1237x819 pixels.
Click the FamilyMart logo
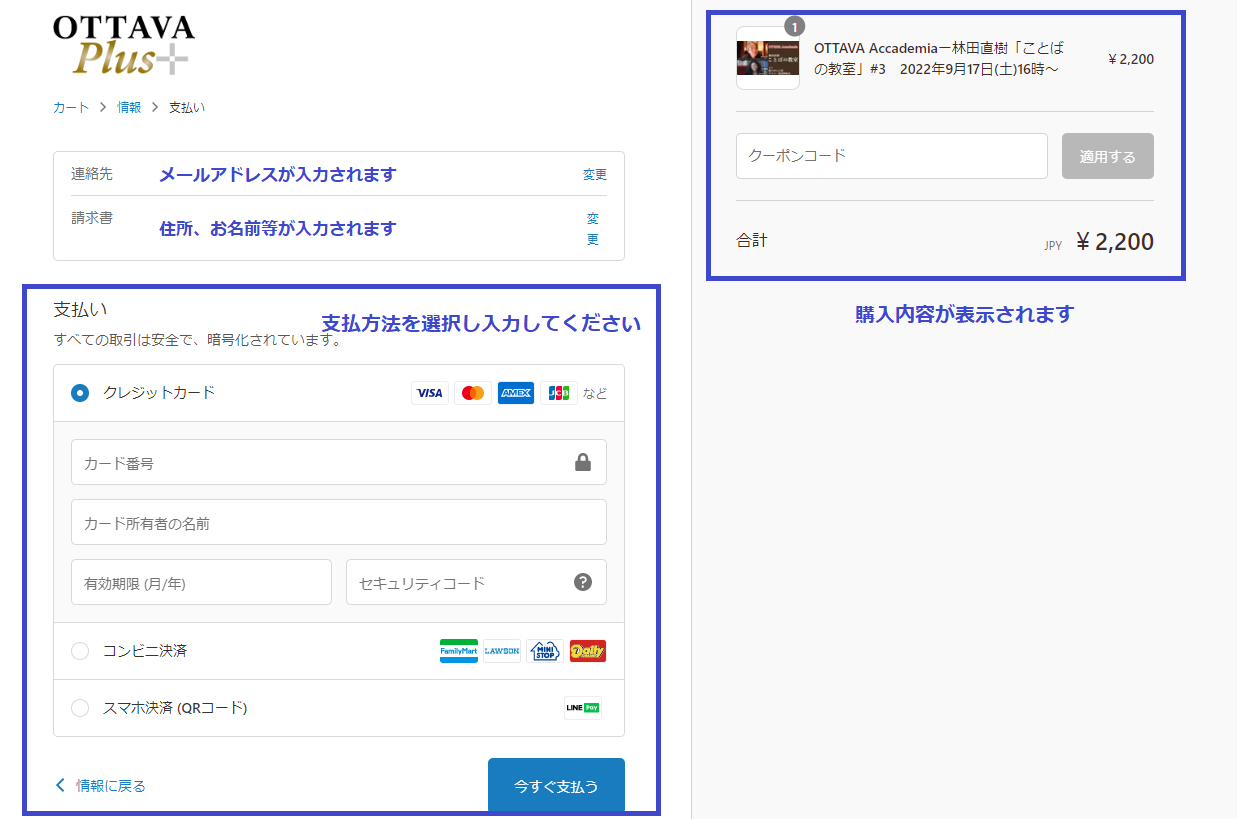tap(459, 651)
